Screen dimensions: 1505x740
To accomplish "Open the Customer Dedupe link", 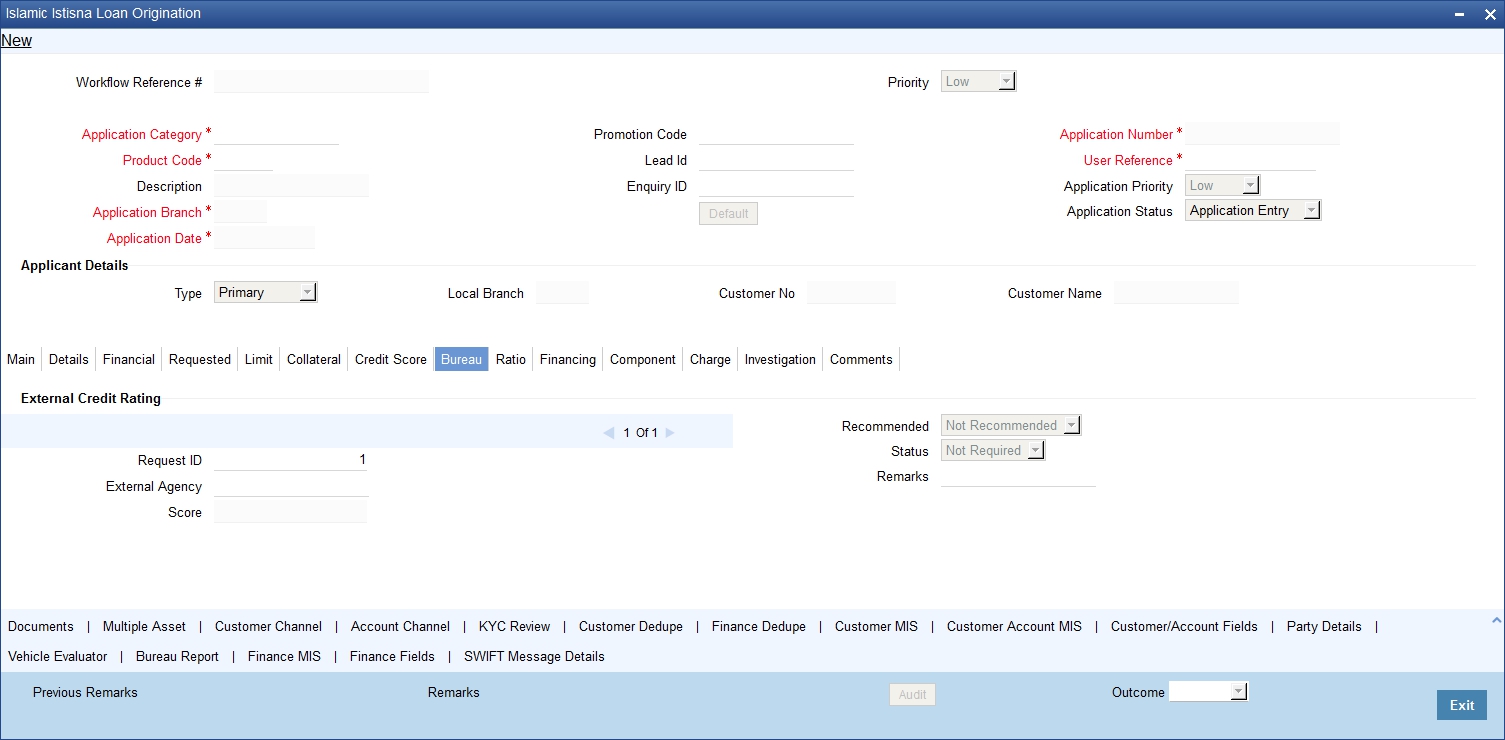I will [631, 627].
